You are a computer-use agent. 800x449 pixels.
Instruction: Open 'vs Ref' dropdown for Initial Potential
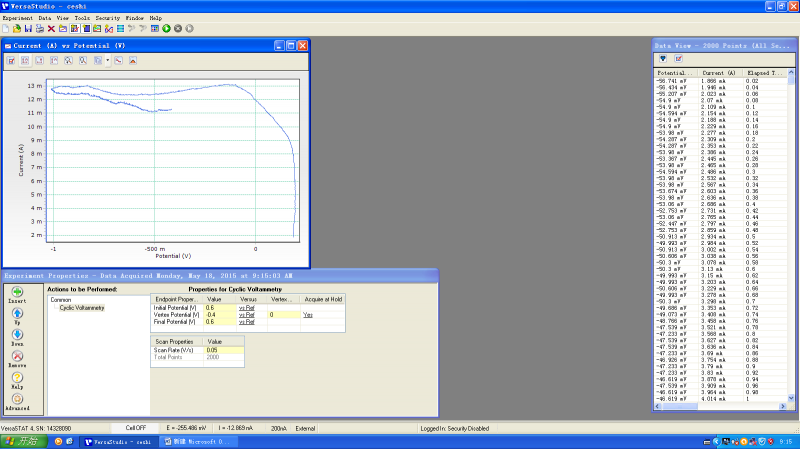[245, 307]
